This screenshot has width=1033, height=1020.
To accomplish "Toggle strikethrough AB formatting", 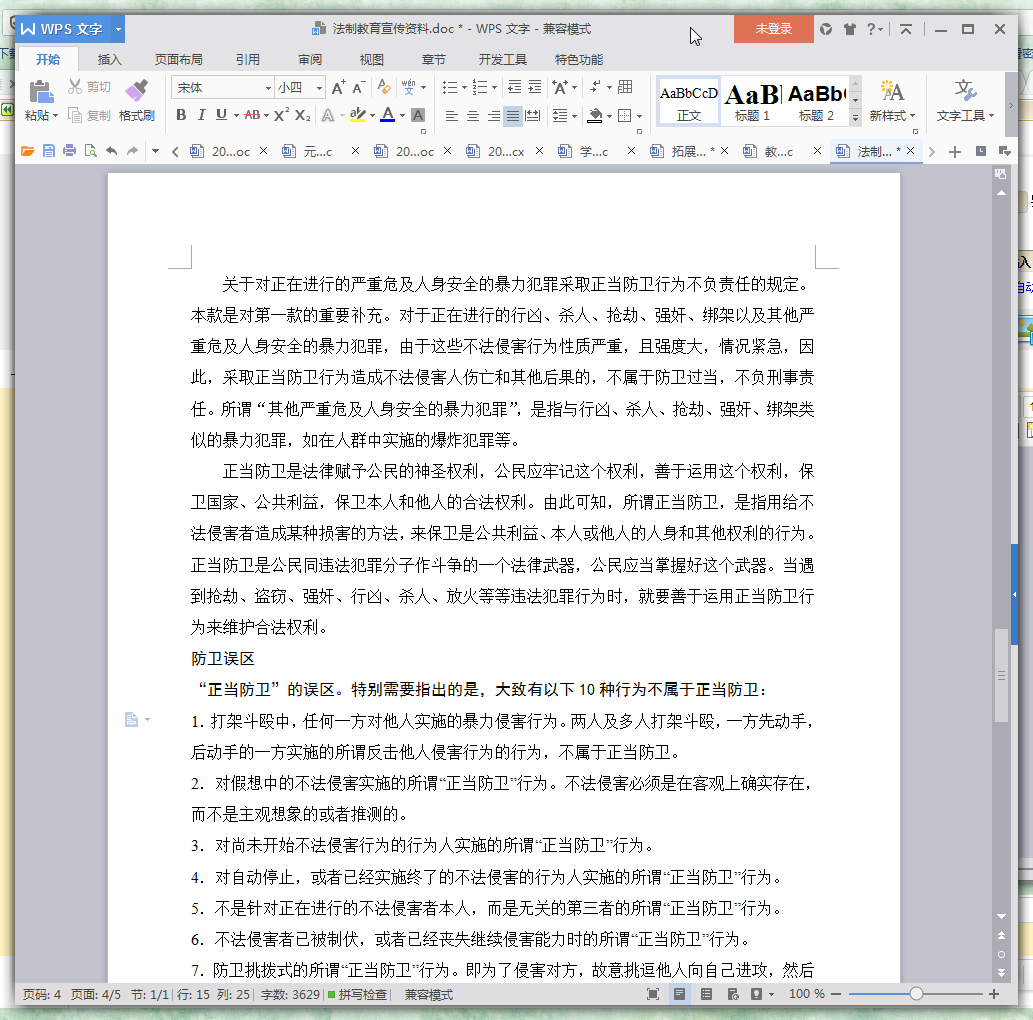I will pyautogui.click(x=252, y=115).
